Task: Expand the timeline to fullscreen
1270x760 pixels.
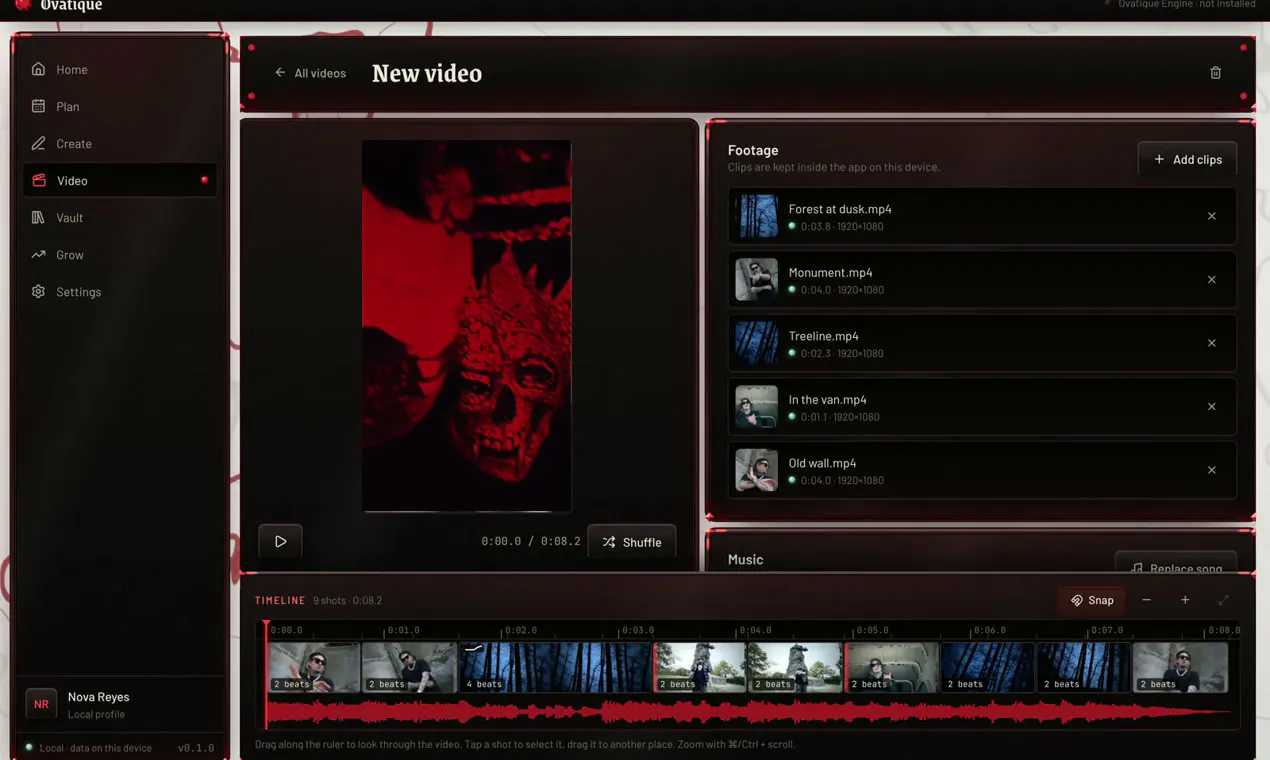Action: [x=1223, y=600]
